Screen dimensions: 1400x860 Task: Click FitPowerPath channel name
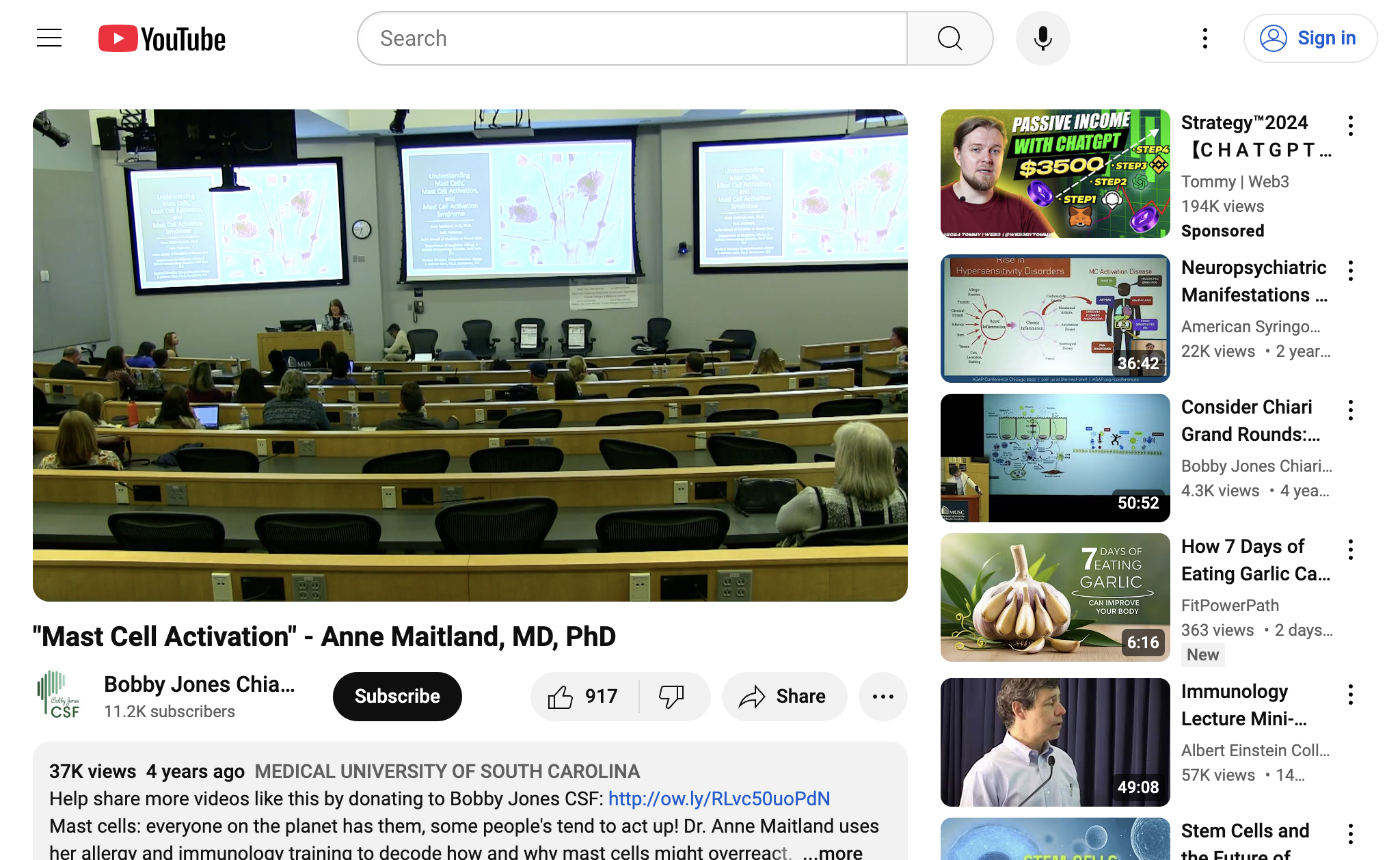(x=1230, y=605)
